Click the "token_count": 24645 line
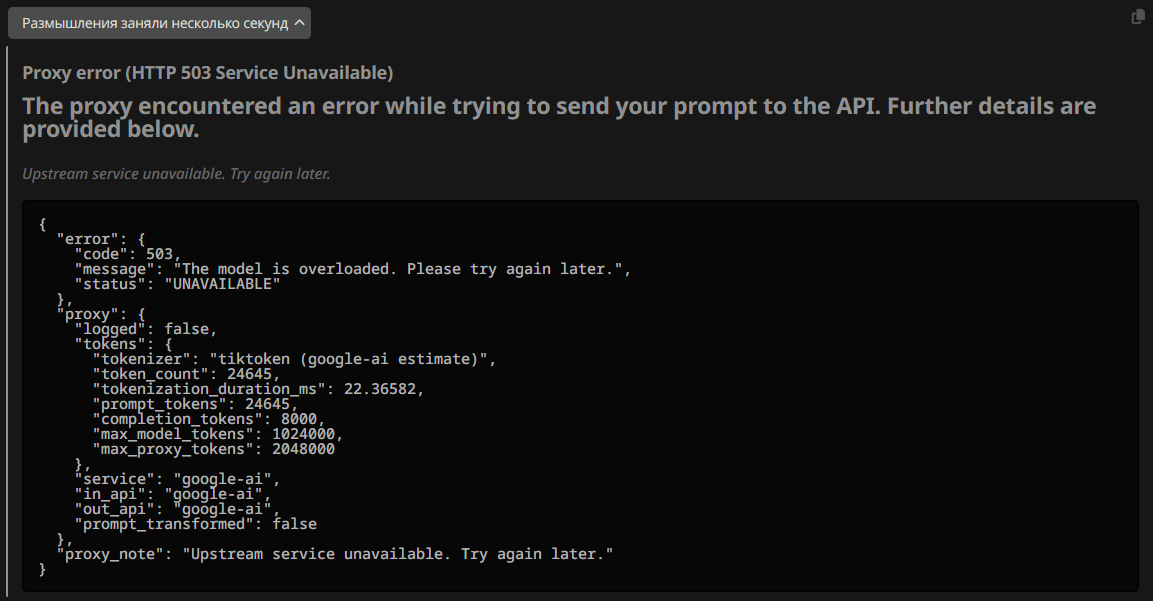 [186, 374]
